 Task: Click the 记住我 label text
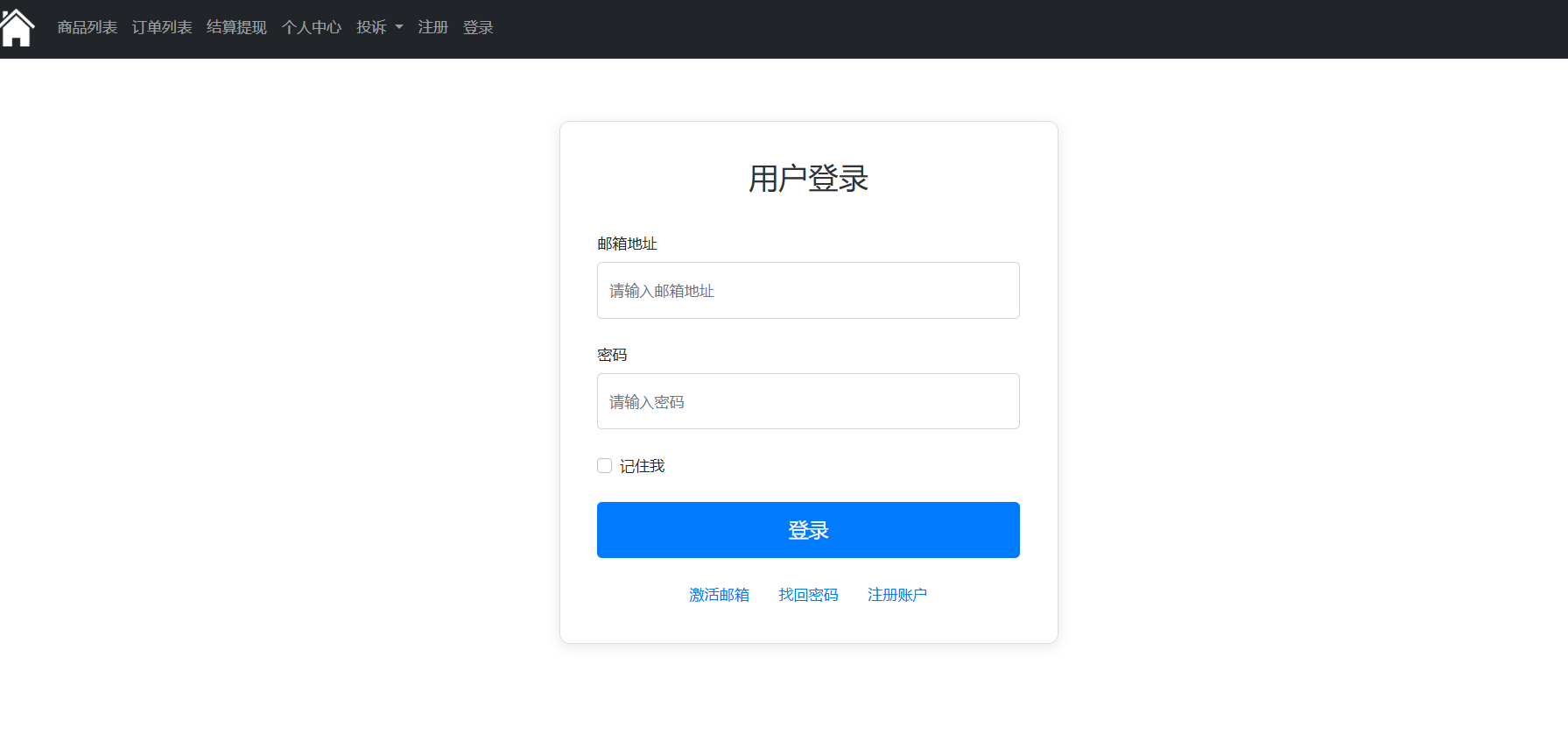coord(642,467)
